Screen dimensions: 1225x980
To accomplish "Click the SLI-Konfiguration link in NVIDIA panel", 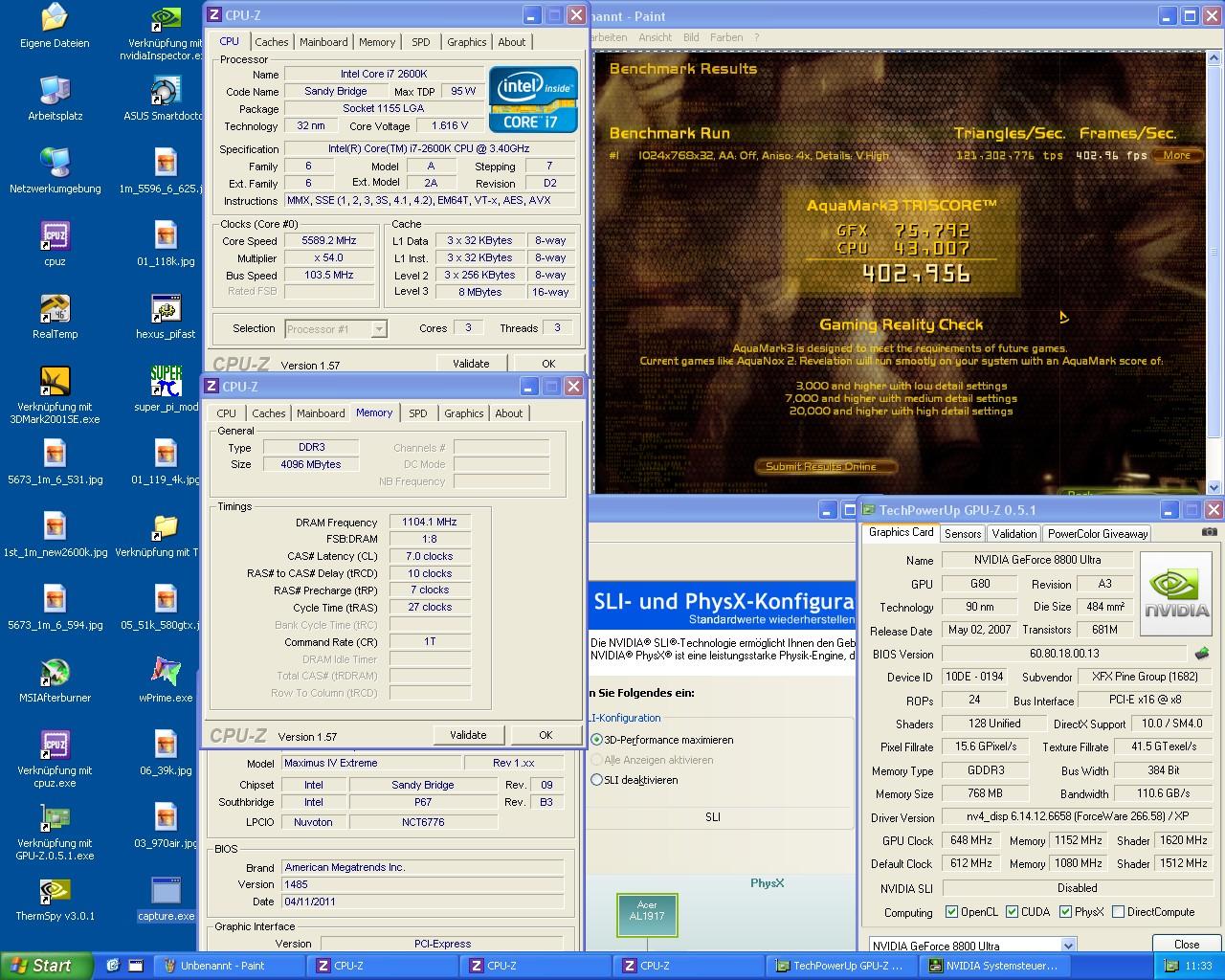I will point(626,718).
